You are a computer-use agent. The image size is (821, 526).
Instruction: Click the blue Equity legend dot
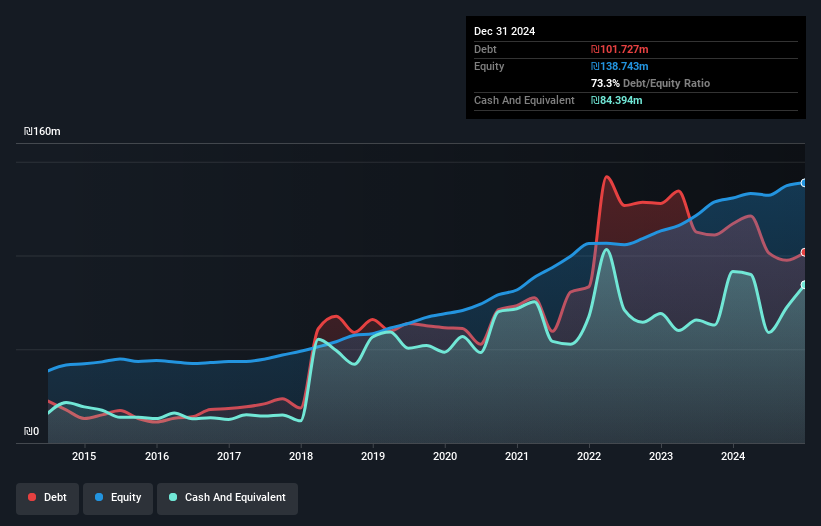point(99,497)
